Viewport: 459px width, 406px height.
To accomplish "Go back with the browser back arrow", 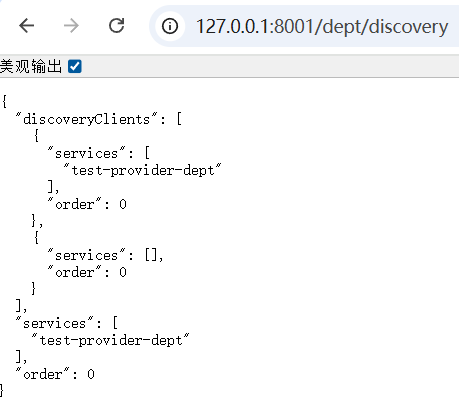I will click(27, 26).
